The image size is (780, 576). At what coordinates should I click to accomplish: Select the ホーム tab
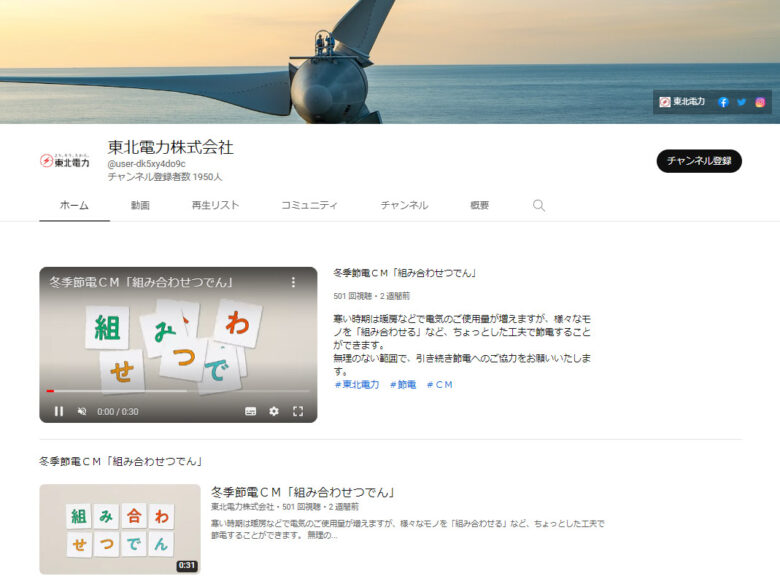point(74,205)
